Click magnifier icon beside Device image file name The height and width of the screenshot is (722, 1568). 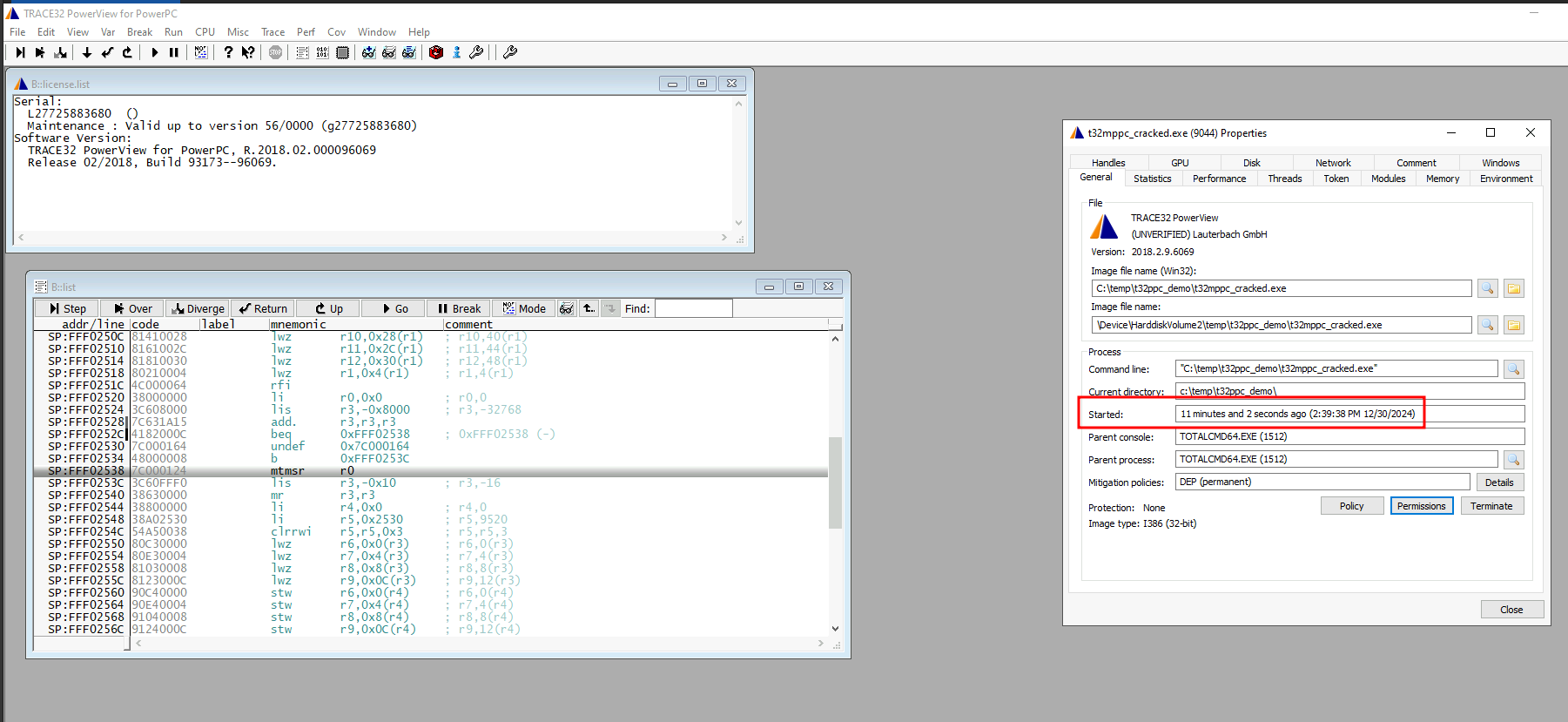click(1488, 325)
